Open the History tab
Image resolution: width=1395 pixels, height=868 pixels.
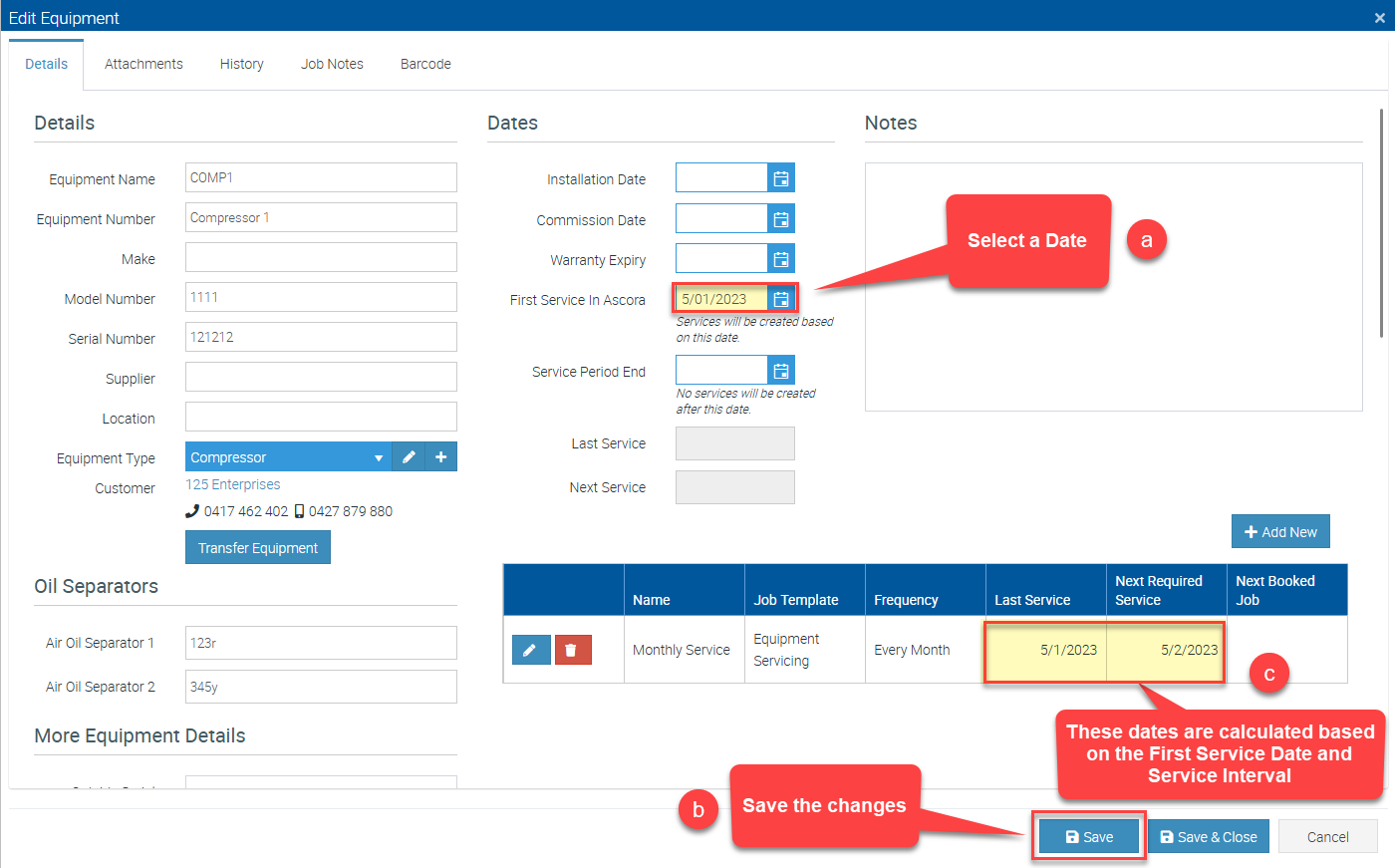tap(241, 64)
